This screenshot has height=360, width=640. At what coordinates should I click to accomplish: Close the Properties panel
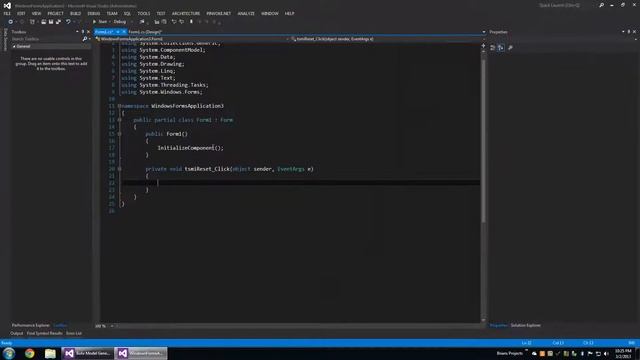pos(634,32)
